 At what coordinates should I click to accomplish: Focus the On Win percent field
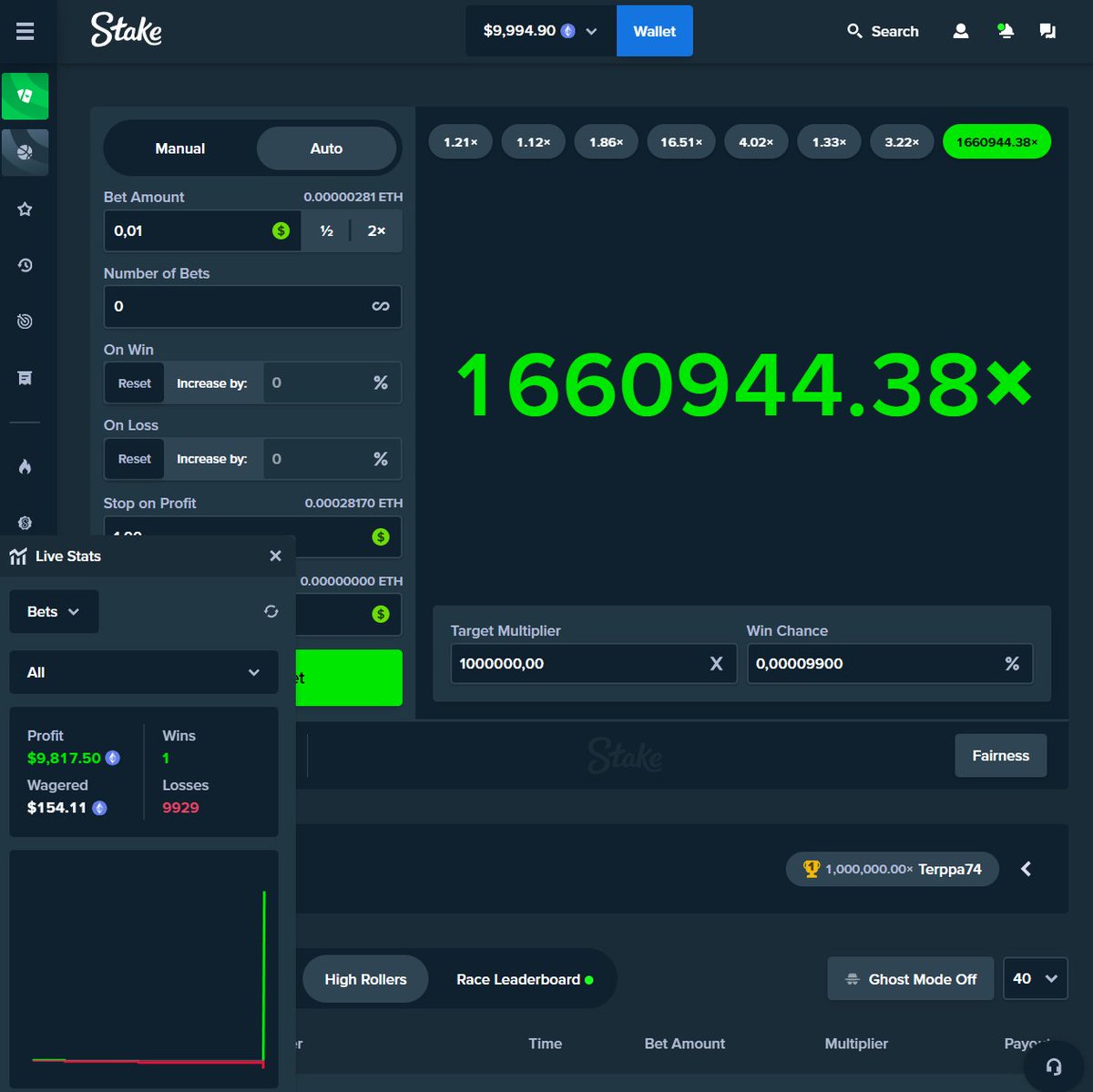[332, 383]
